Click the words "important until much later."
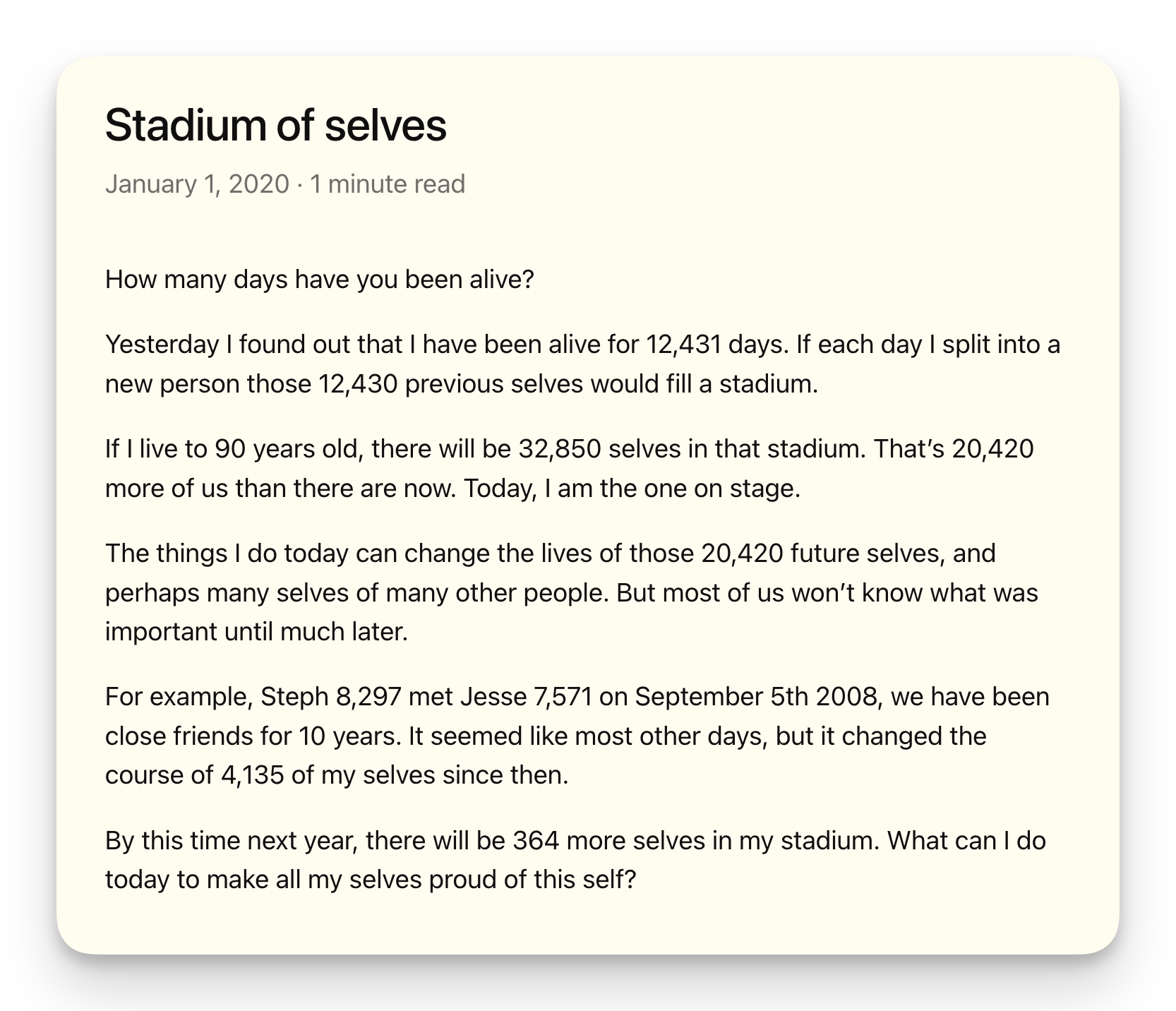1176x1011 pixels. (x=257, y=632)
